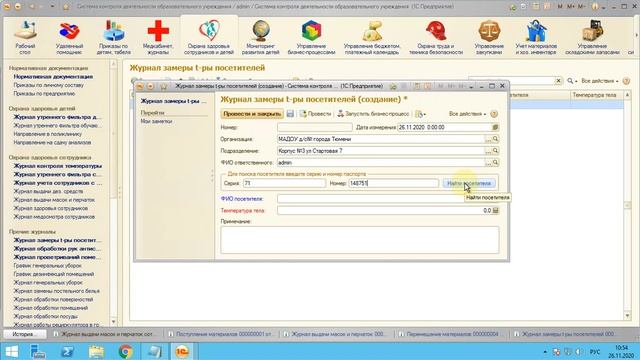Open Журнал замены постельного белья link

coord(56,291)
